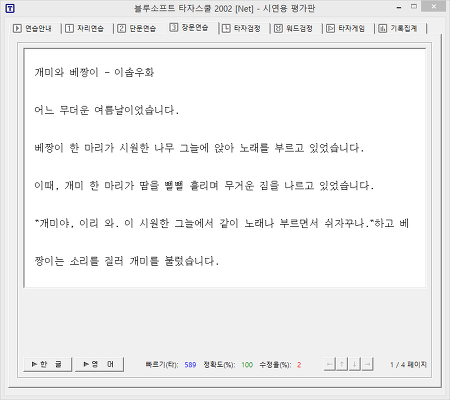450x400 pixels.
Task: Click the line beginning 베짱이 한 마리가 시원한
Action: pyautogui.click(x=199, y=148)
